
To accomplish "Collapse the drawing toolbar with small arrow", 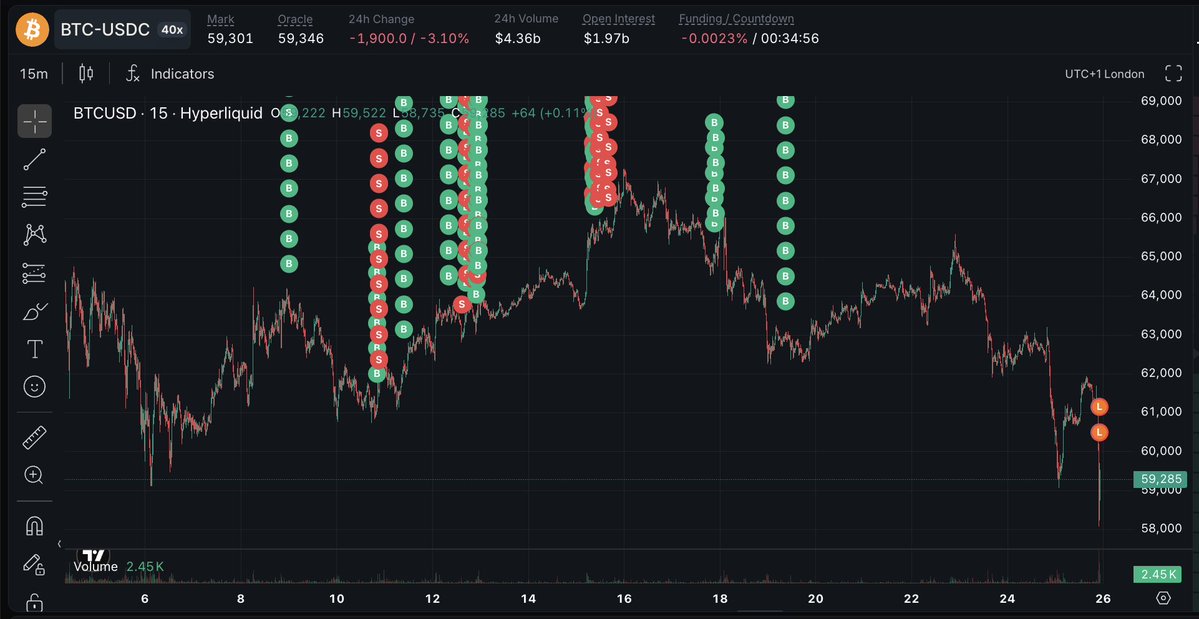I will coord(60,544).
